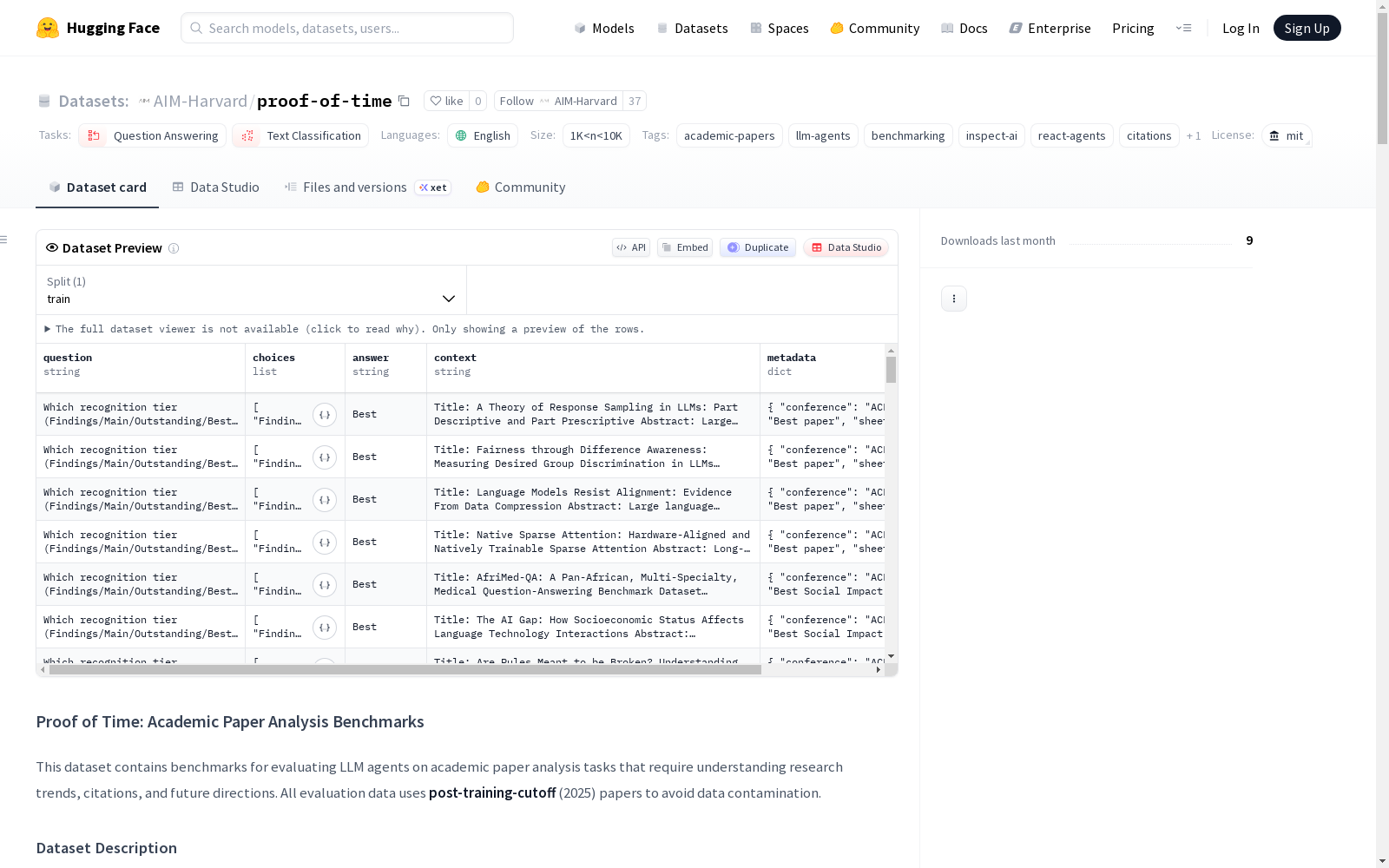
Task: Click the follower count 37
Action: [635, 101]
